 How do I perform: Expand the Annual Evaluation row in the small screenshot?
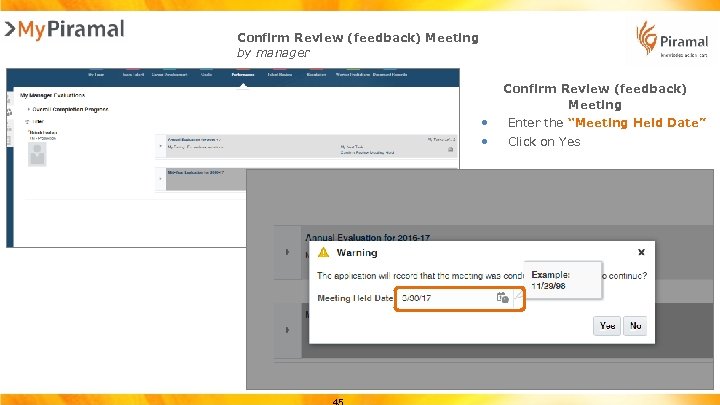[x=160, y=146]
